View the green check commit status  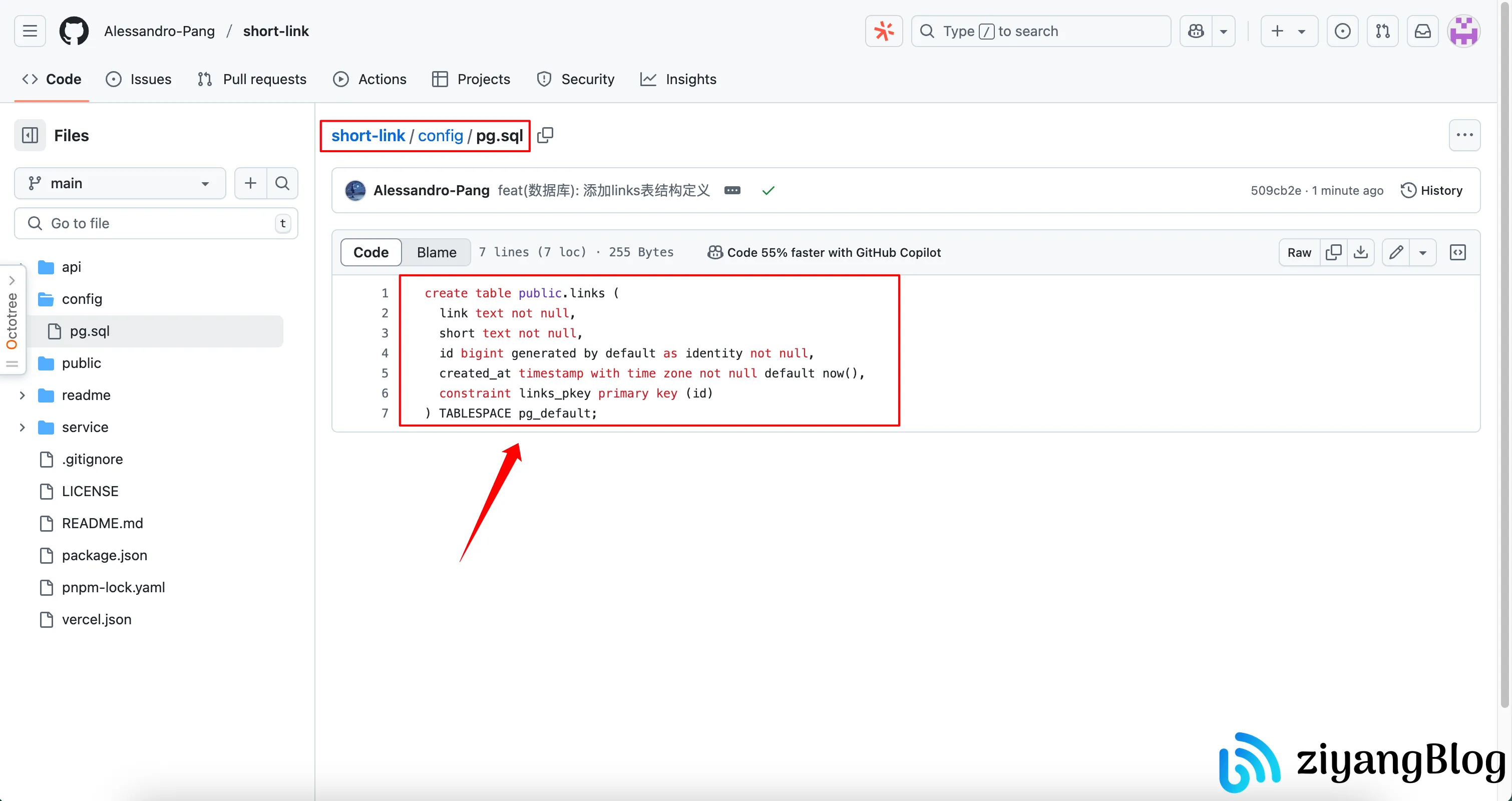pos(769,190)
